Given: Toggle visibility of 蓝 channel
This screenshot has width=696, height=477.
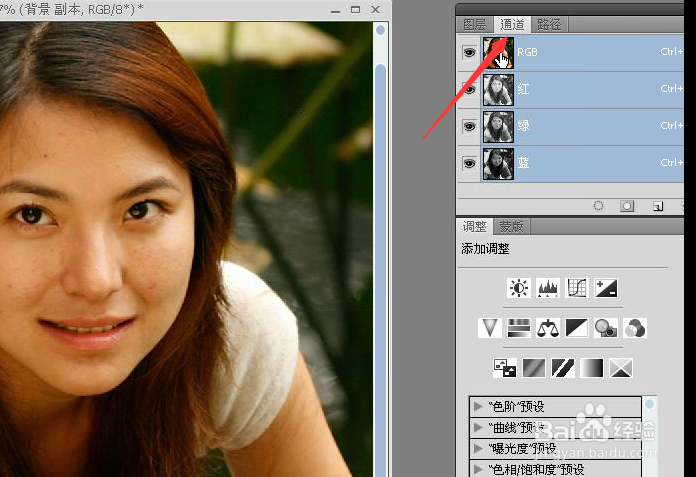Looking at the screenshot, I should tap(469, 163).
